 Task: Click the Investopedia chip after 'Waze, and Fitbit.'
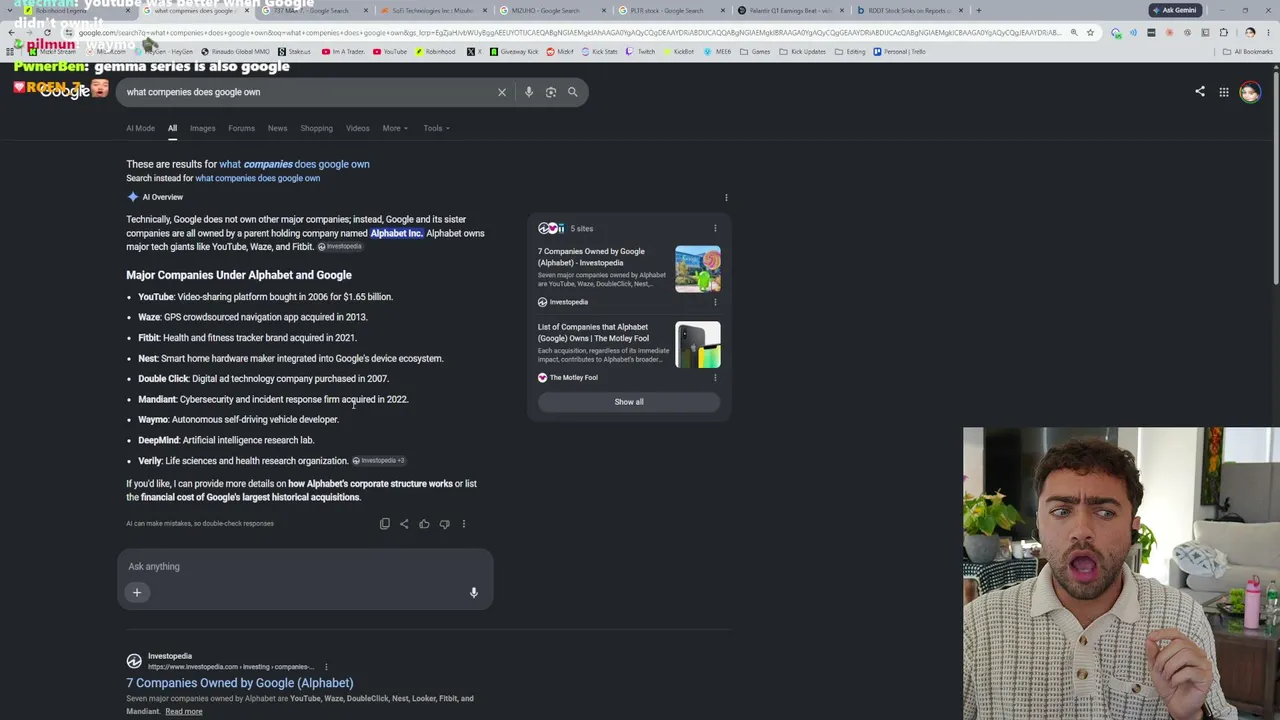pos(340,247)
